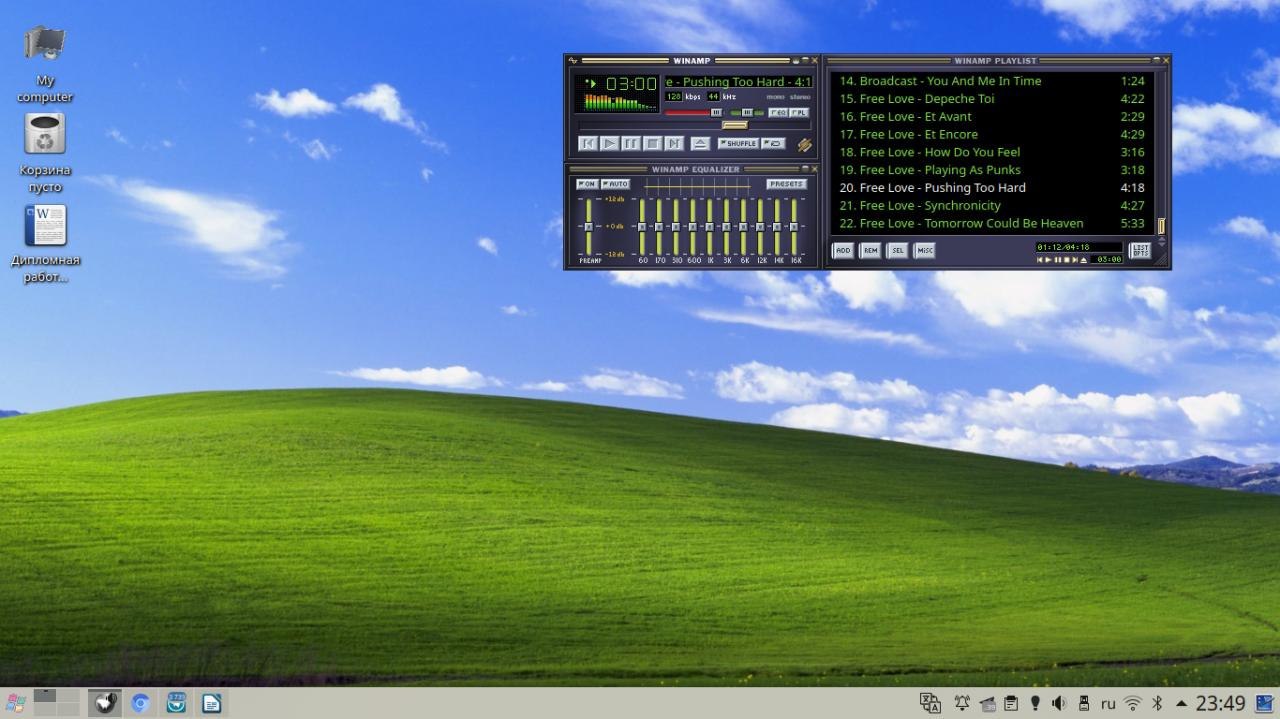Open the start menu in taskbar

tap(16, 703)
